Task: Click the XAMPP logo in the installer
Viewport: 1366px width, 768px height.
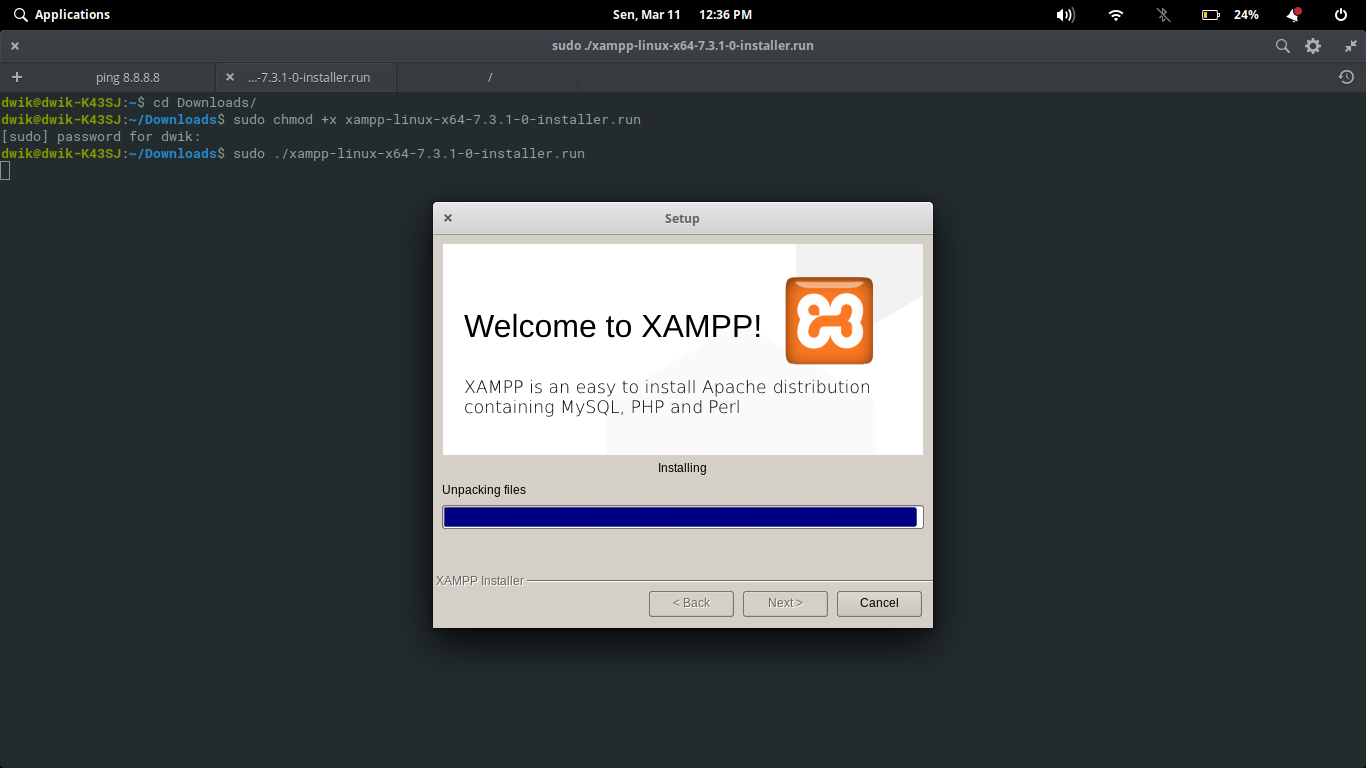Action: point(829,320)
